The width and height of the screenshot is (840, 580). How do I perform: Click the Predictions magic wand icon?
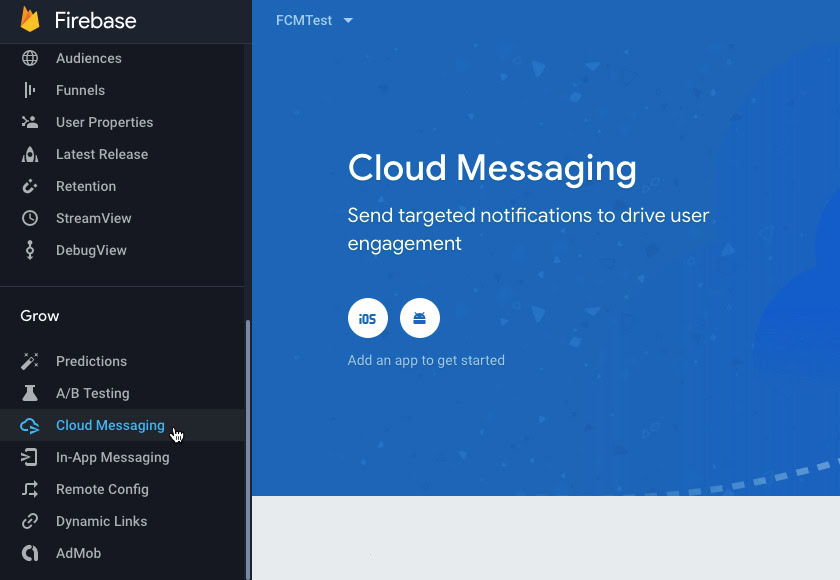point(30,361)
